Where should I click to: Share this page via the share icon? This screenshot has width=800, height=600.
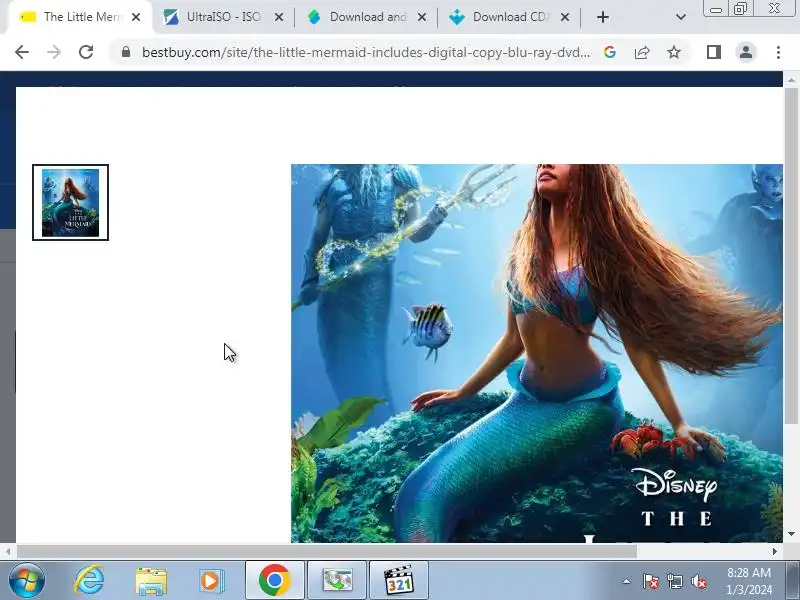pos(642,52)
